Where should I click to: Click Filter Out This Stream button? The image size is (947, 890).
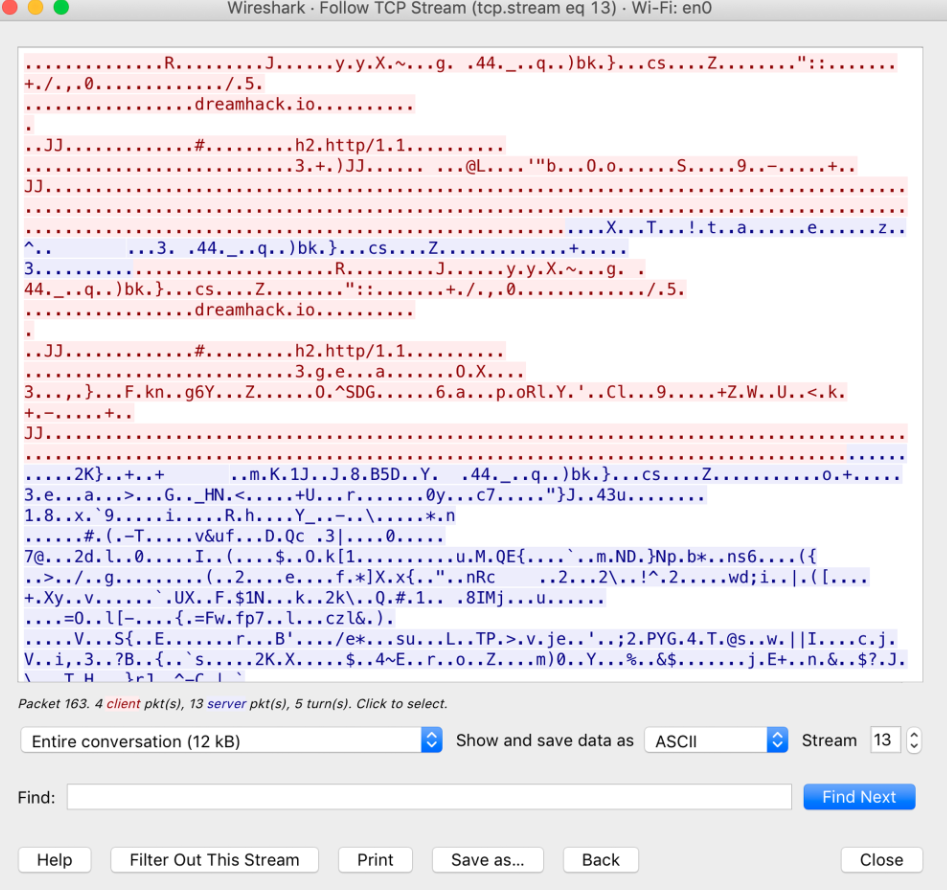click(x=214, y=860)
